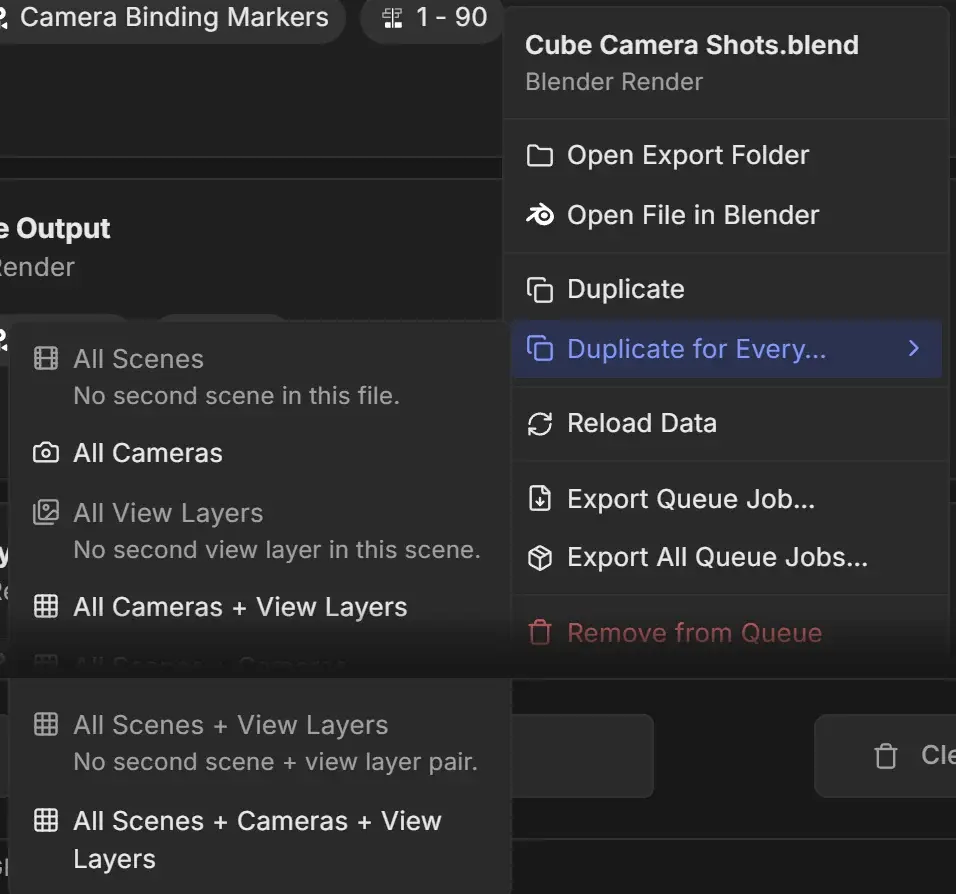Click the icon beside Duplicate for Every...
The width and height of the screenshot is (956, 894).
(x=540, y=349)
